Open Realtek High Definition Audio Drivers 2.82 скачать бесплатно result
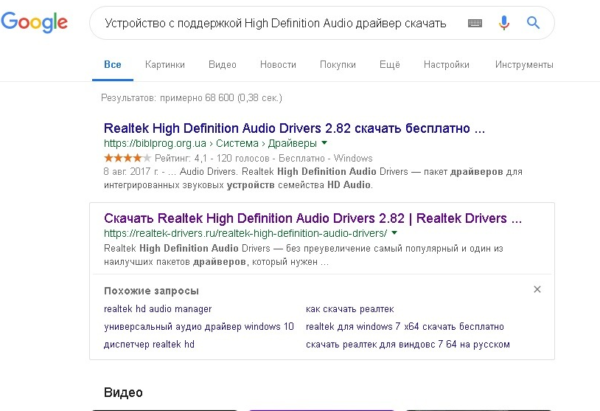The width and height of the screenshot is (600, 411). coord(294,128)
